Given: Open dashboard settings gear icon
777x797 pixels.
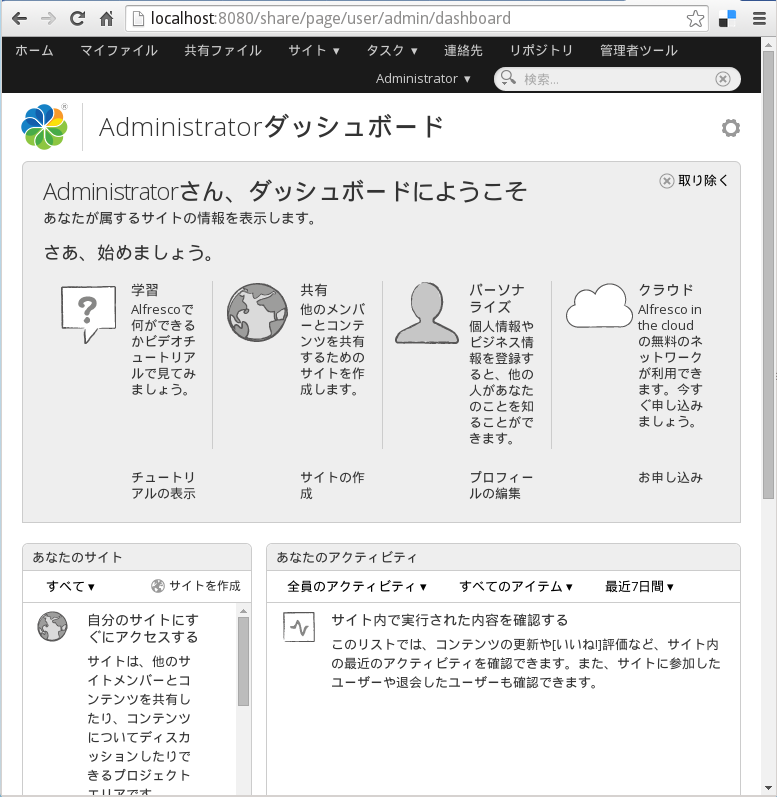Looking at the screenshot, I should 731,128.
